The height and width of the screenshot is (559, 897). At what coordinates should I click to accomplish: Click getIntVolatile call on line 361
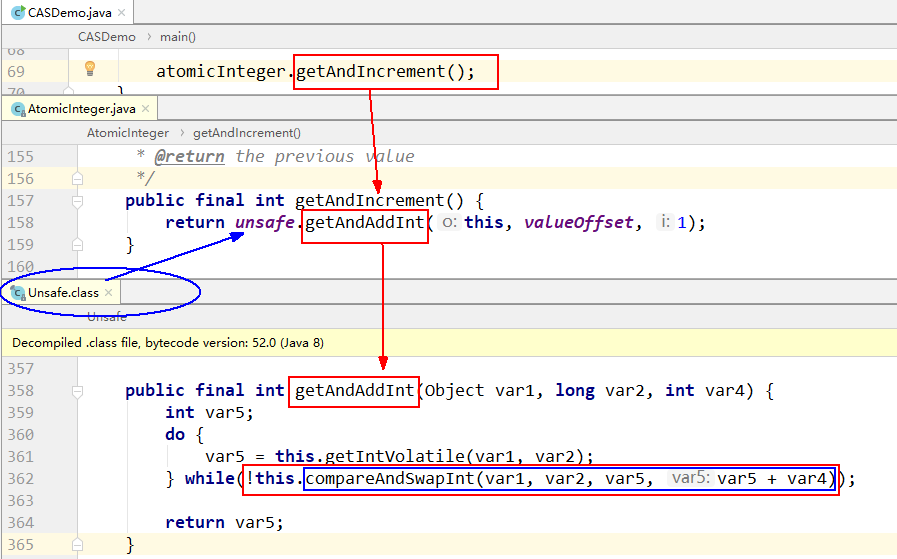pos(394,456)
